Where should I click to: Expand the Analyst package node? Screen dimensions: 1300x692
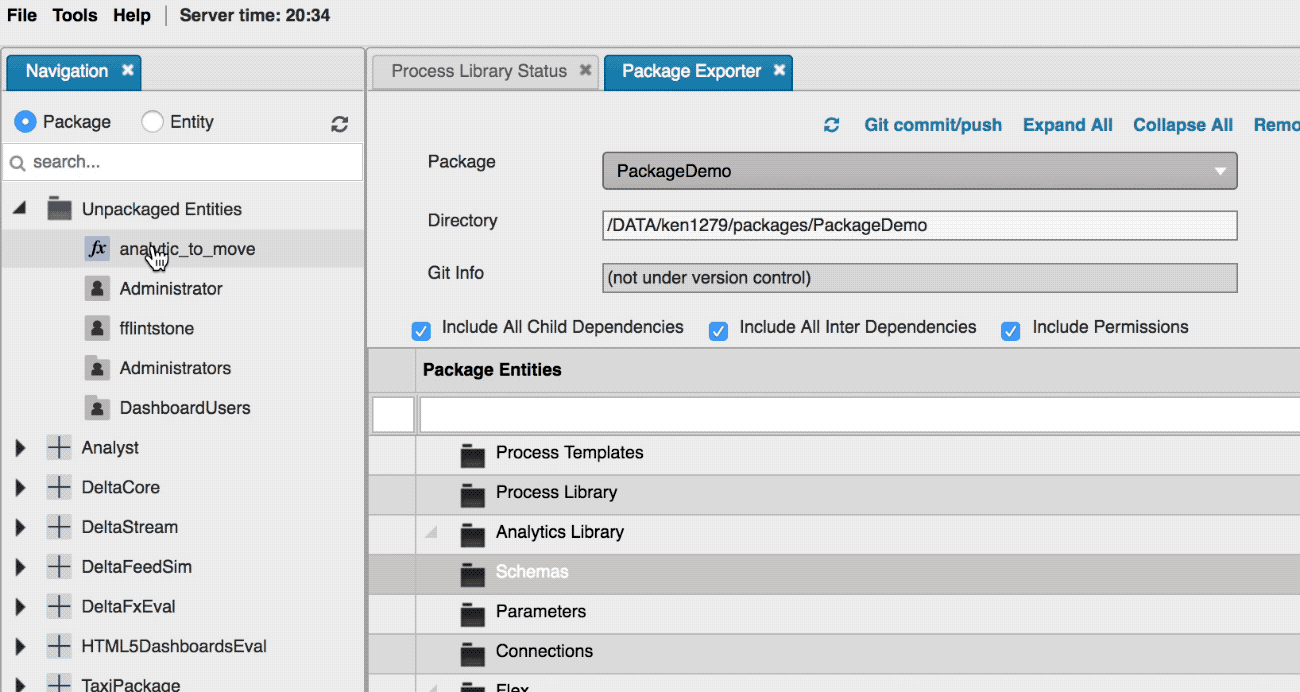(20, 448)
